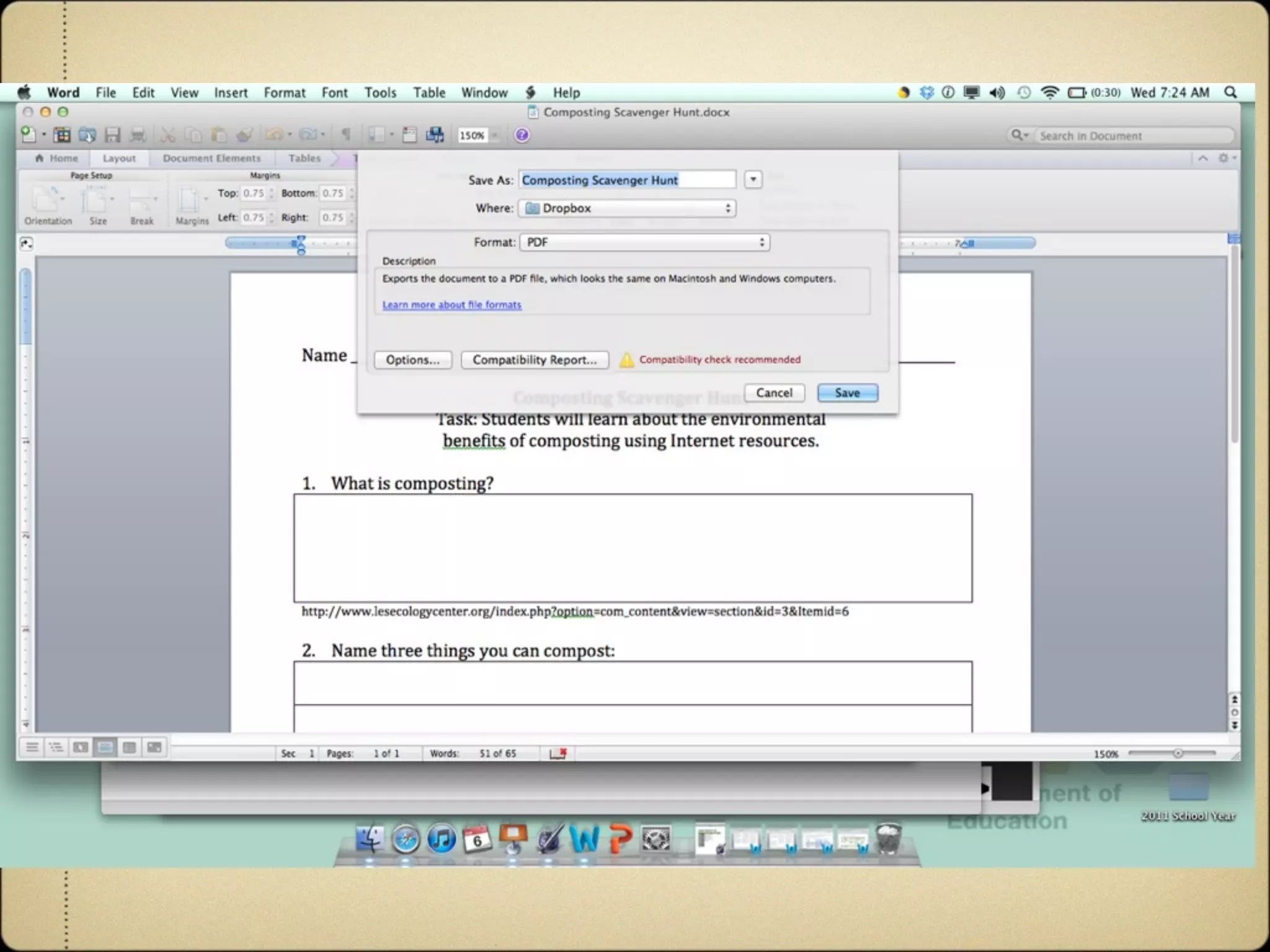
Task: Toggle Print Layout view button
Action: pyautogui.click(x=105, y=747)
